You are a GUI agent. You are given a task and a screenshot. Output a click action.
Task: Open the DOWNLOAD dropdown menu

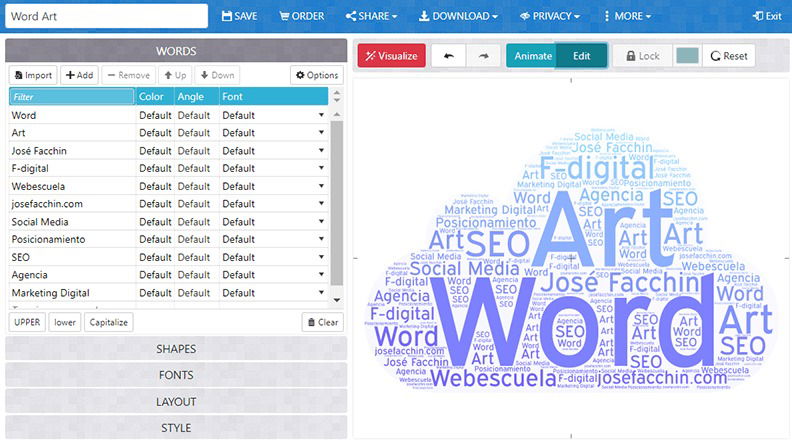(x=458, y=16)
